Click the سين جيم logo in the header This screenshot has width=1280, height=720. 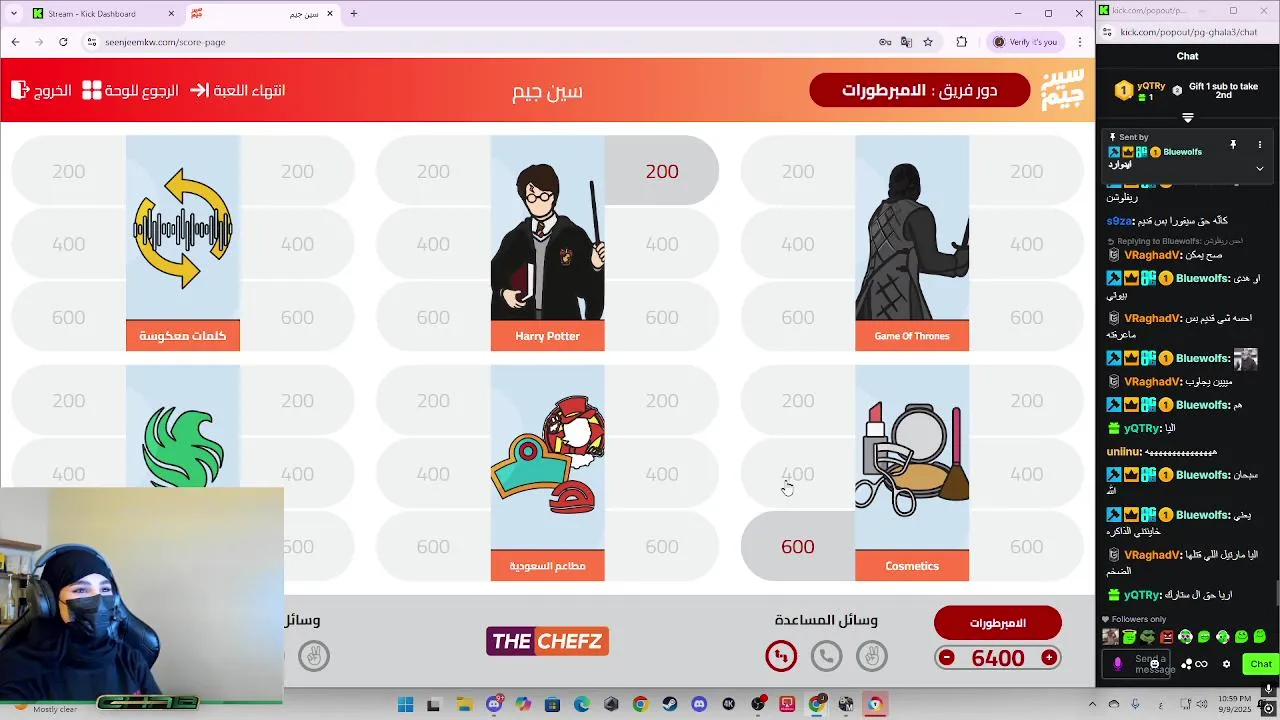pyautogui.click(x=1062, y=90)
